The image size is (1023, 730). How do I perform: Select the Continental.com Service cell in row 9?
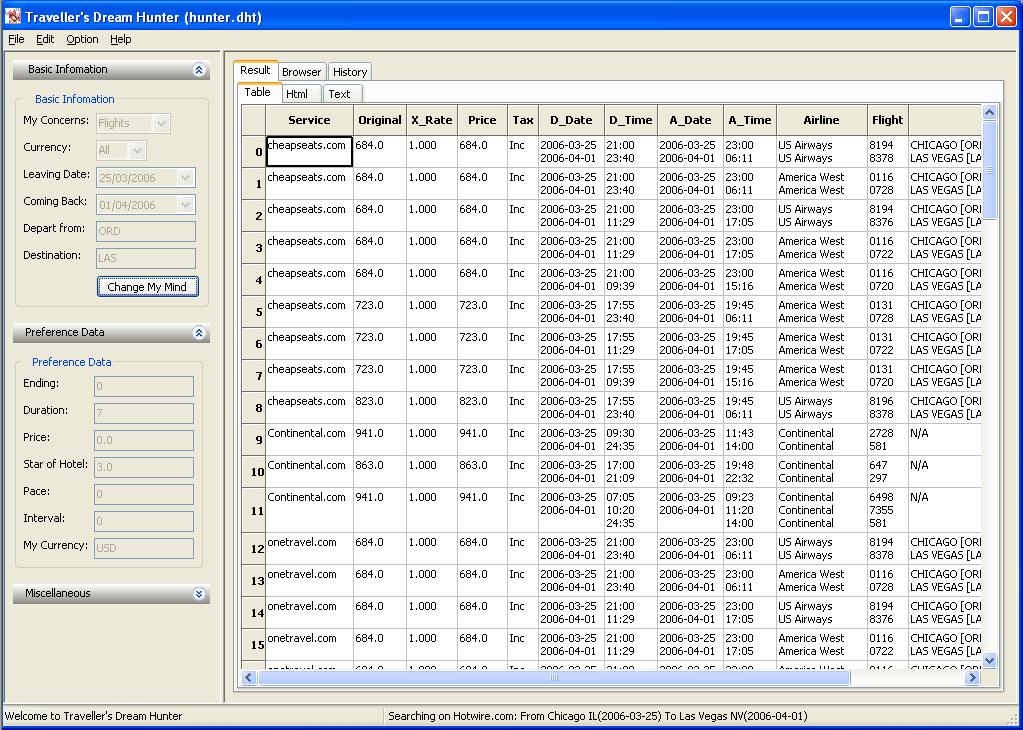pos(310,440)
